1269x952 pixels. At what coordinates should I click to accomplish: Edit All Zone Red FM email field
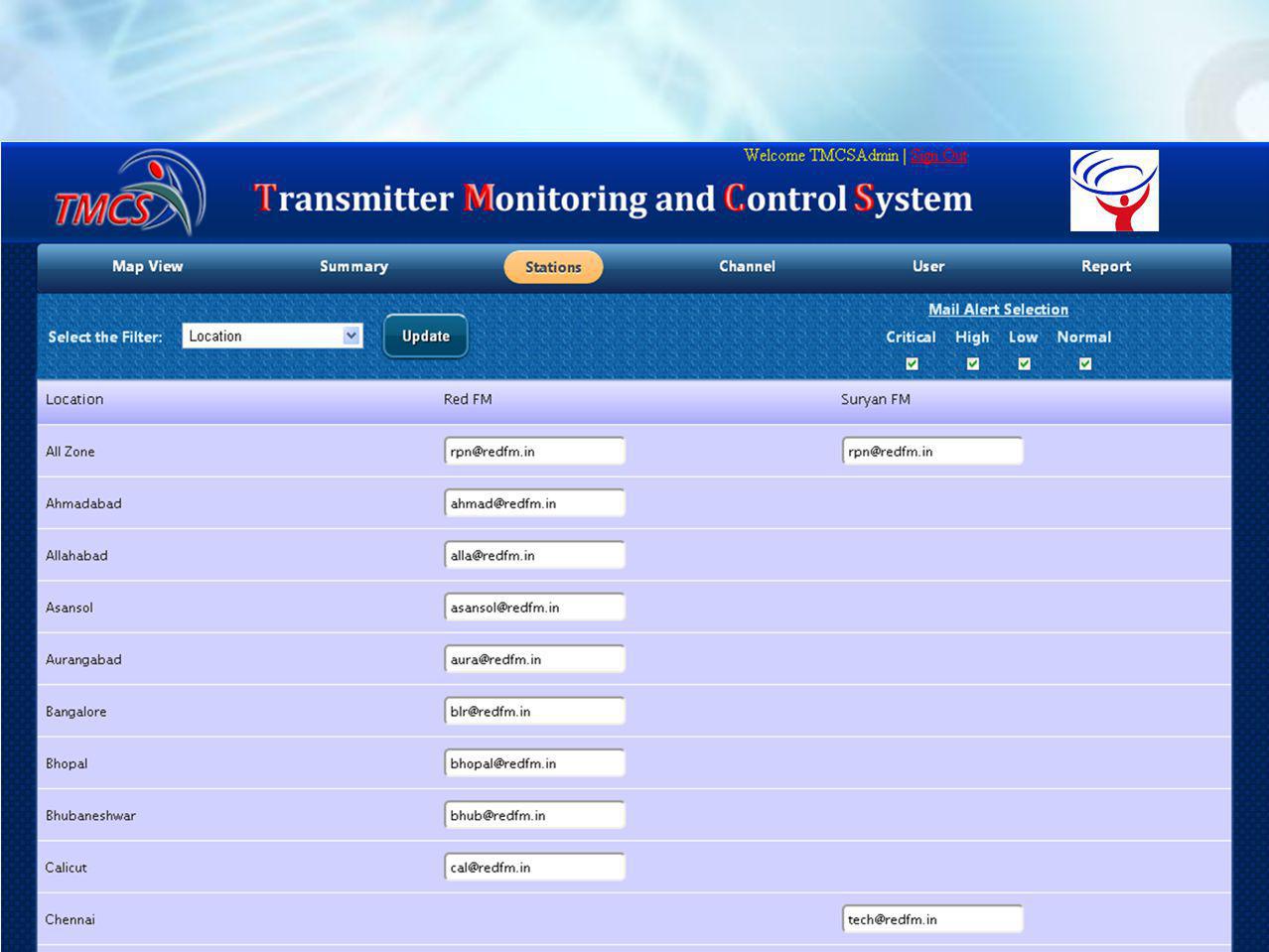pyautogui.click(x=534, y=451)
